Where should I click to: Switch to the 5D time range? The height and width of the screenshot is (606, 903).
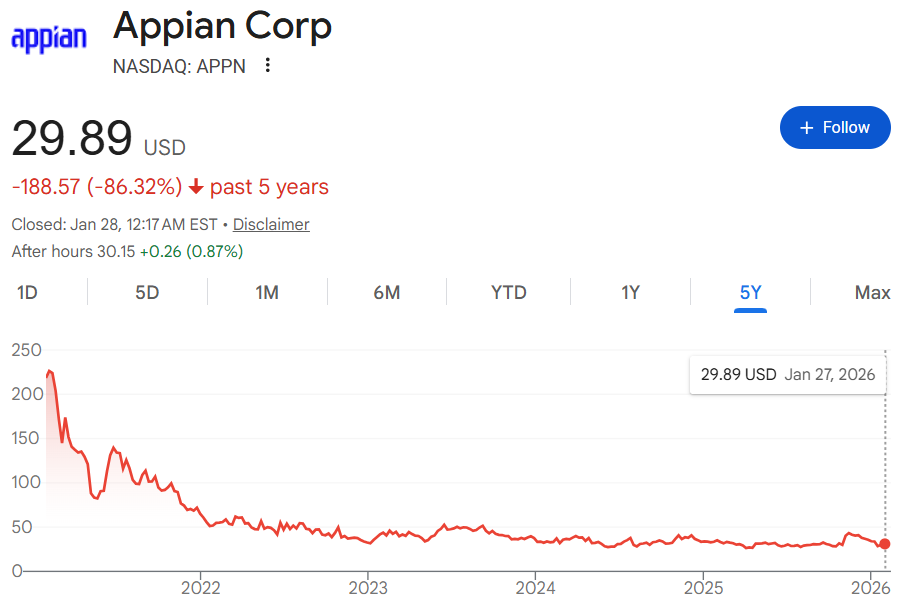tap(147, 293)
